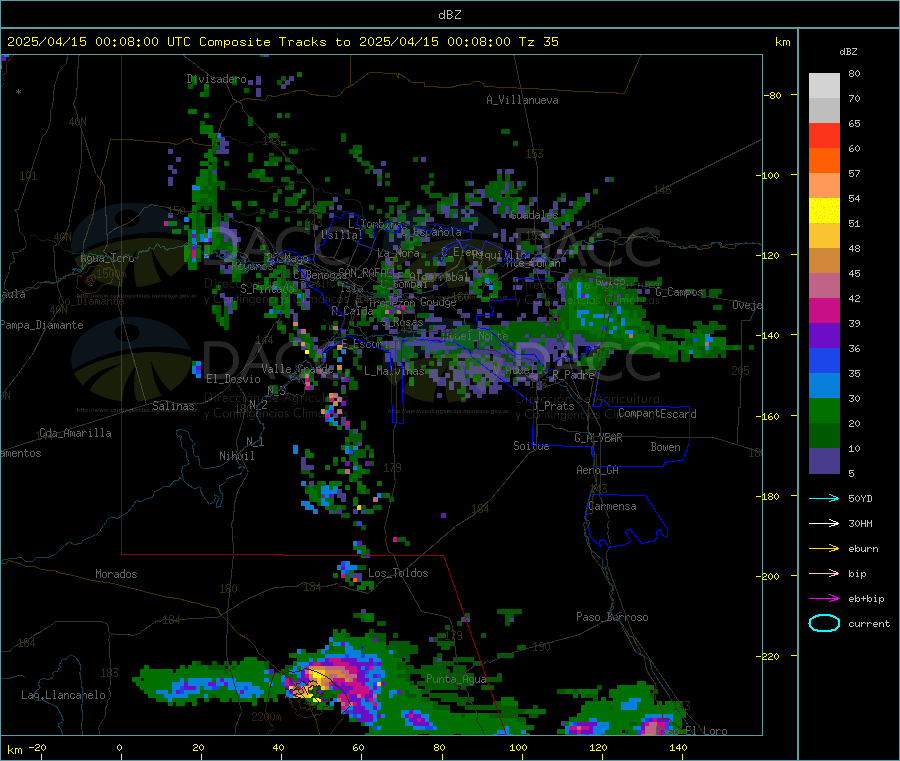Viewport: 900px width, 761px height.
Task: Select the mauve 45–42 dBZ swatch
Action: click(824, 285)
